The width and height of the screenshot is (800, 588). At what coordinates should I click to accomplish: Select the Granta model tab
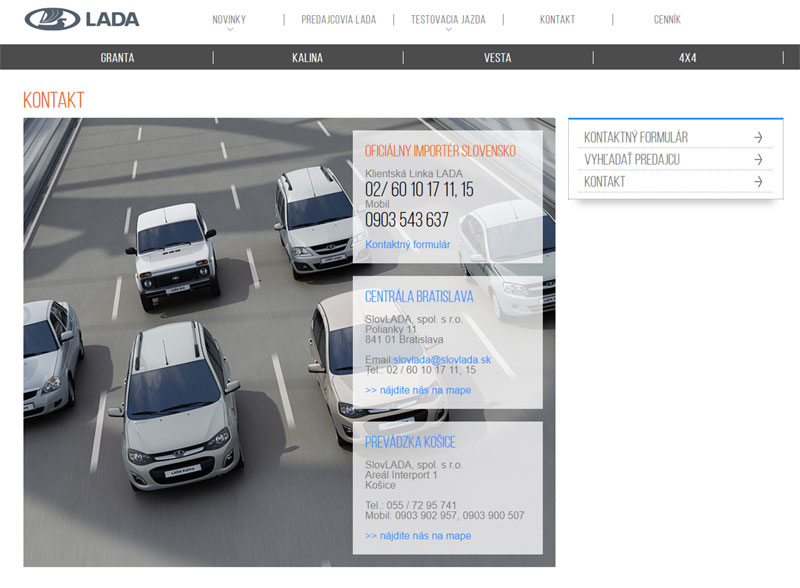117,58
